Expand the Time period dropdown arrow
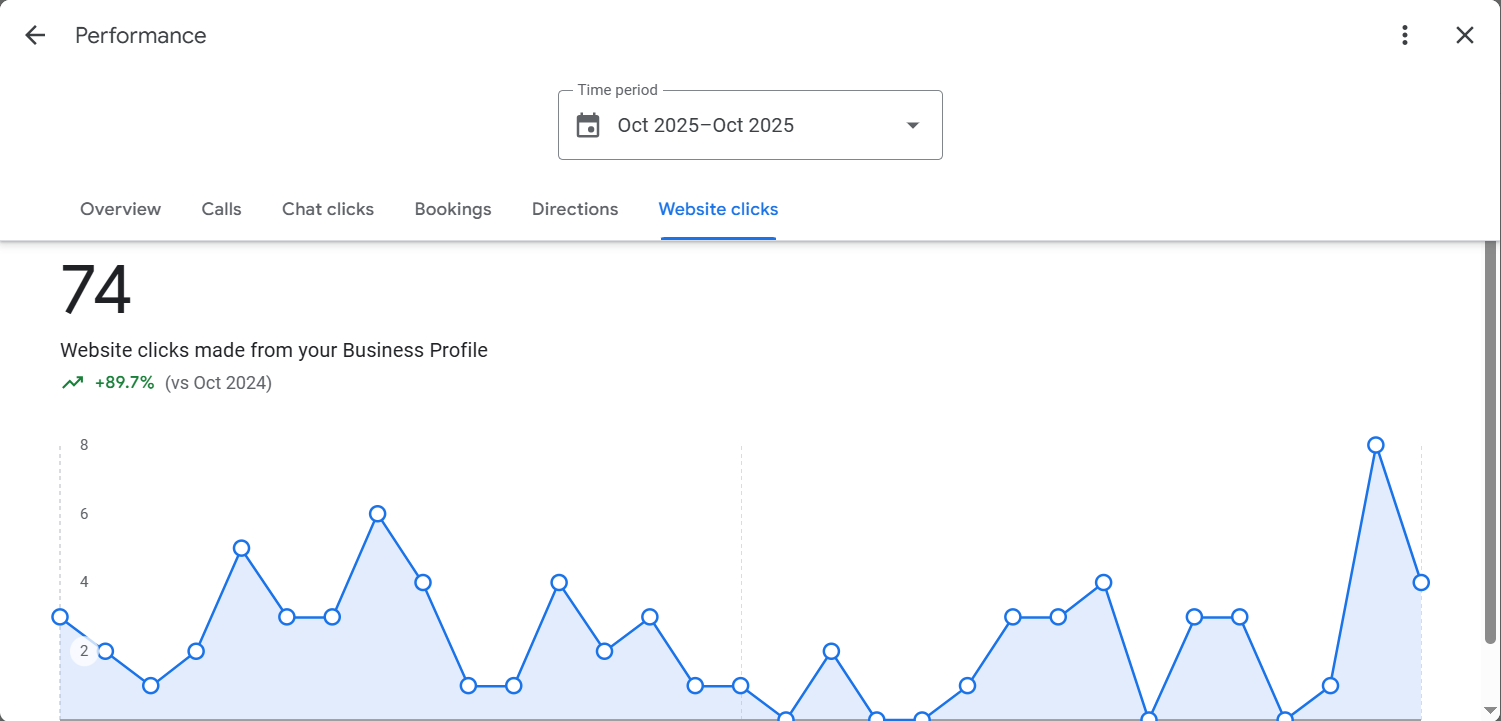 click(912, 126)
